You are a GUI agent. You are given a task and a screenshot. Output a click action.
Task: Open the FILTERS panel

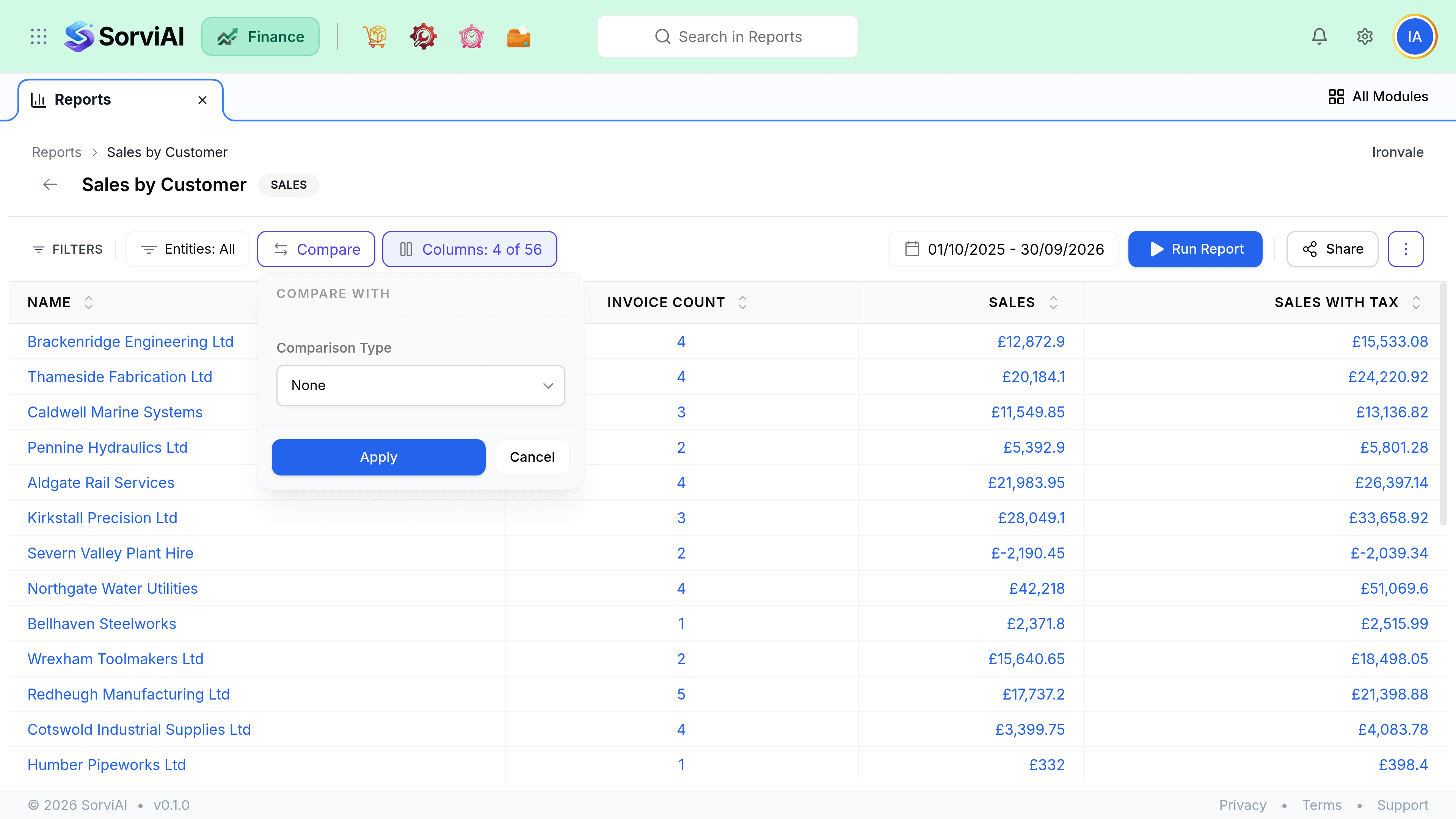point(68,249)
